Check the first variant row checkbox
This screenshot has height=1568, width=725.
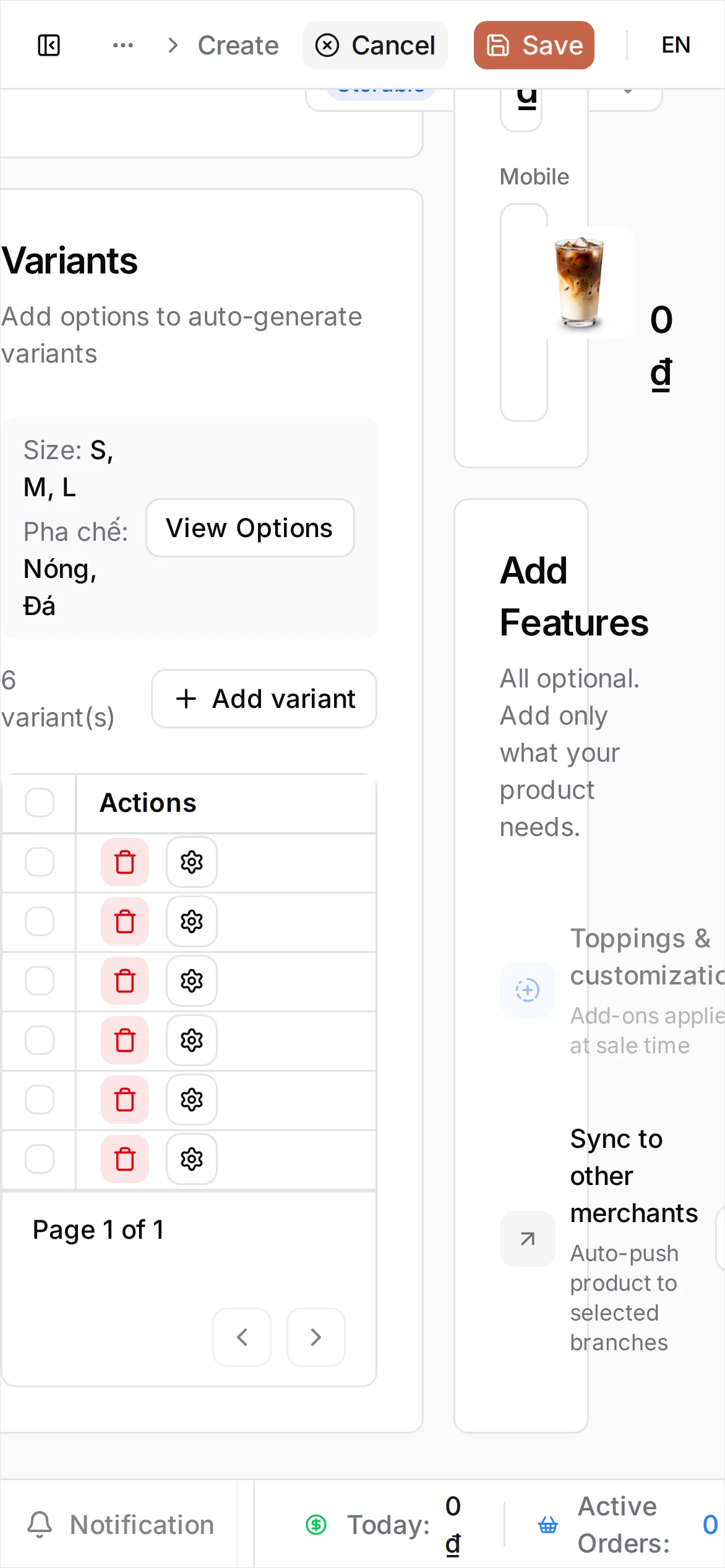pos(40,862)
